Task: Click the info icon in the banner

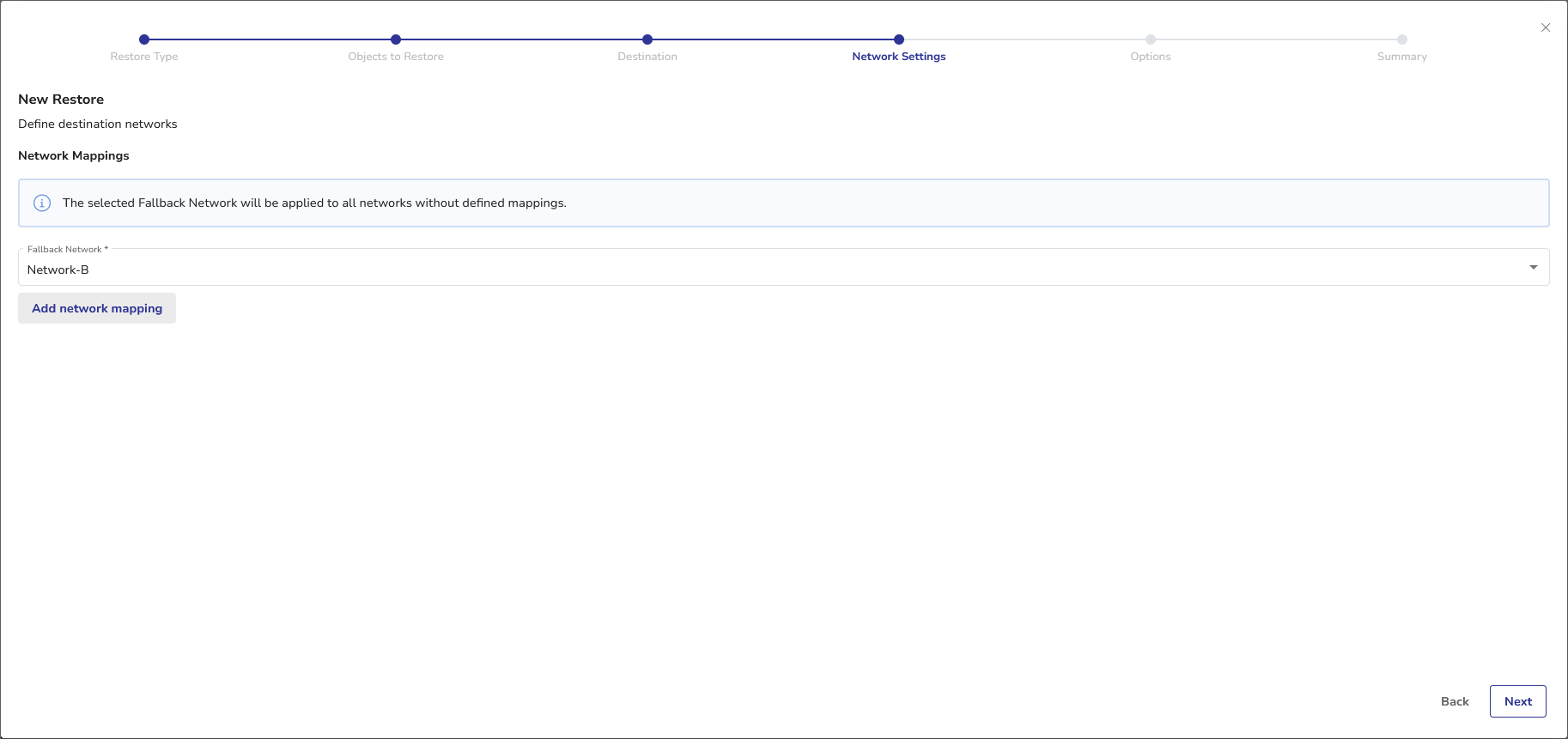Action: click(x=42, y=203)
